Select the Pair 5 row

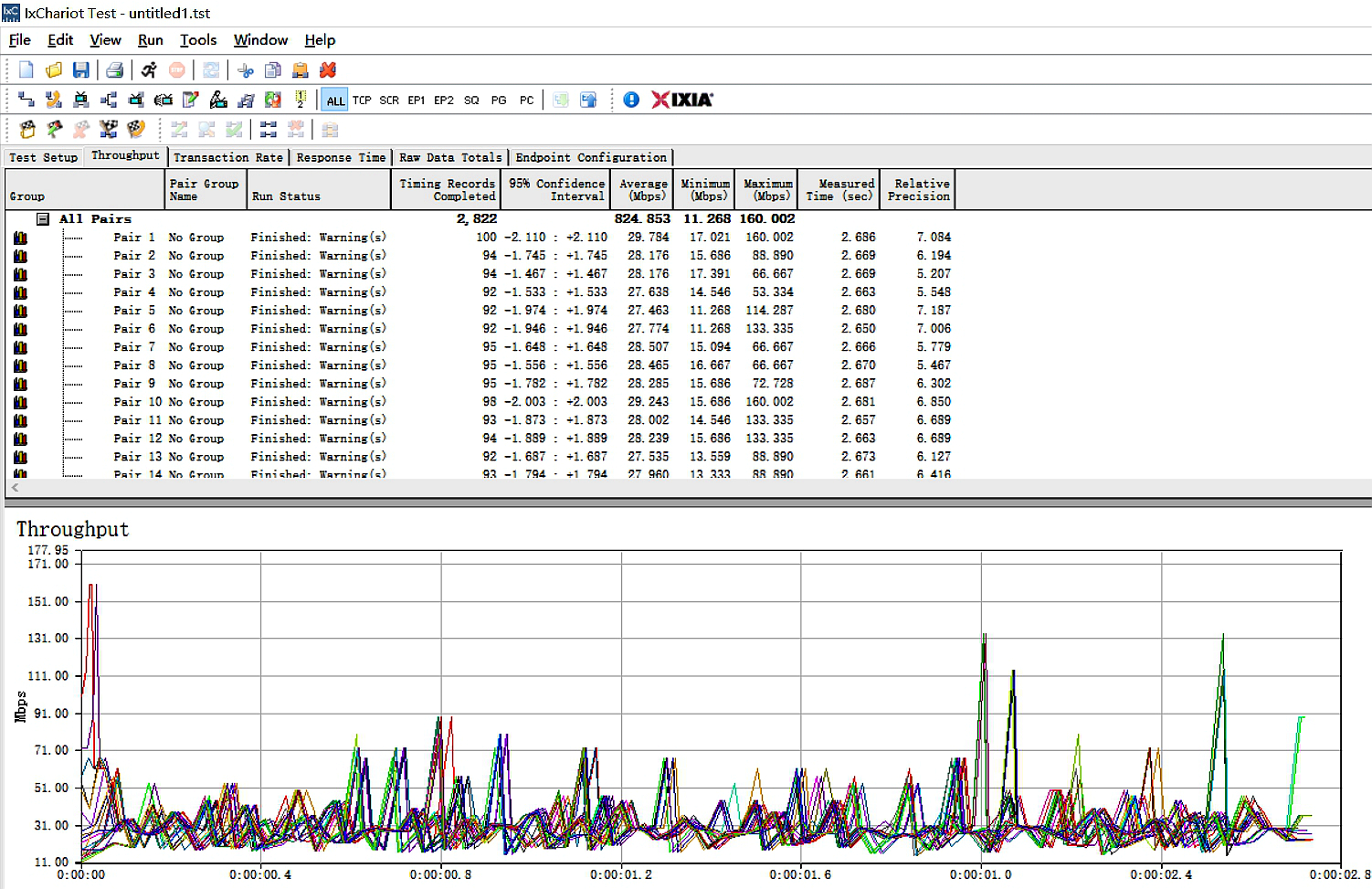tap(134, 311)
